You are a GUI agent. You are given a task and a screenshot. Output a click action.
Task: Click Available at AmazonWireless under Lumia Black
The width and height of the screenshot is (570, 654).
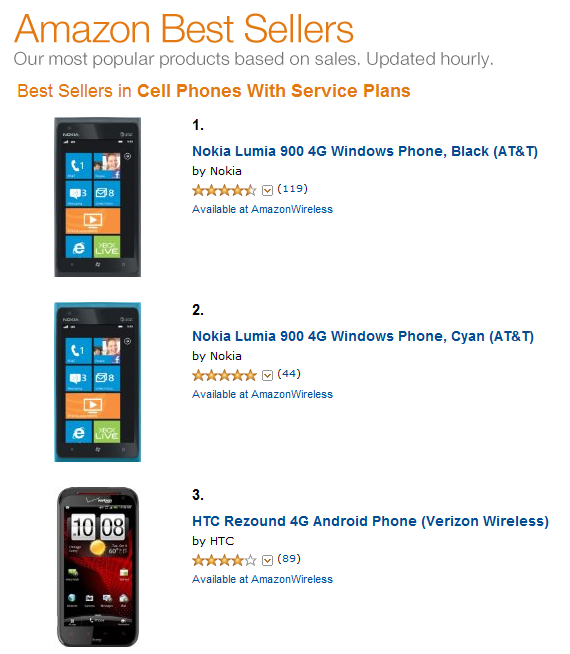coord(262,209)
